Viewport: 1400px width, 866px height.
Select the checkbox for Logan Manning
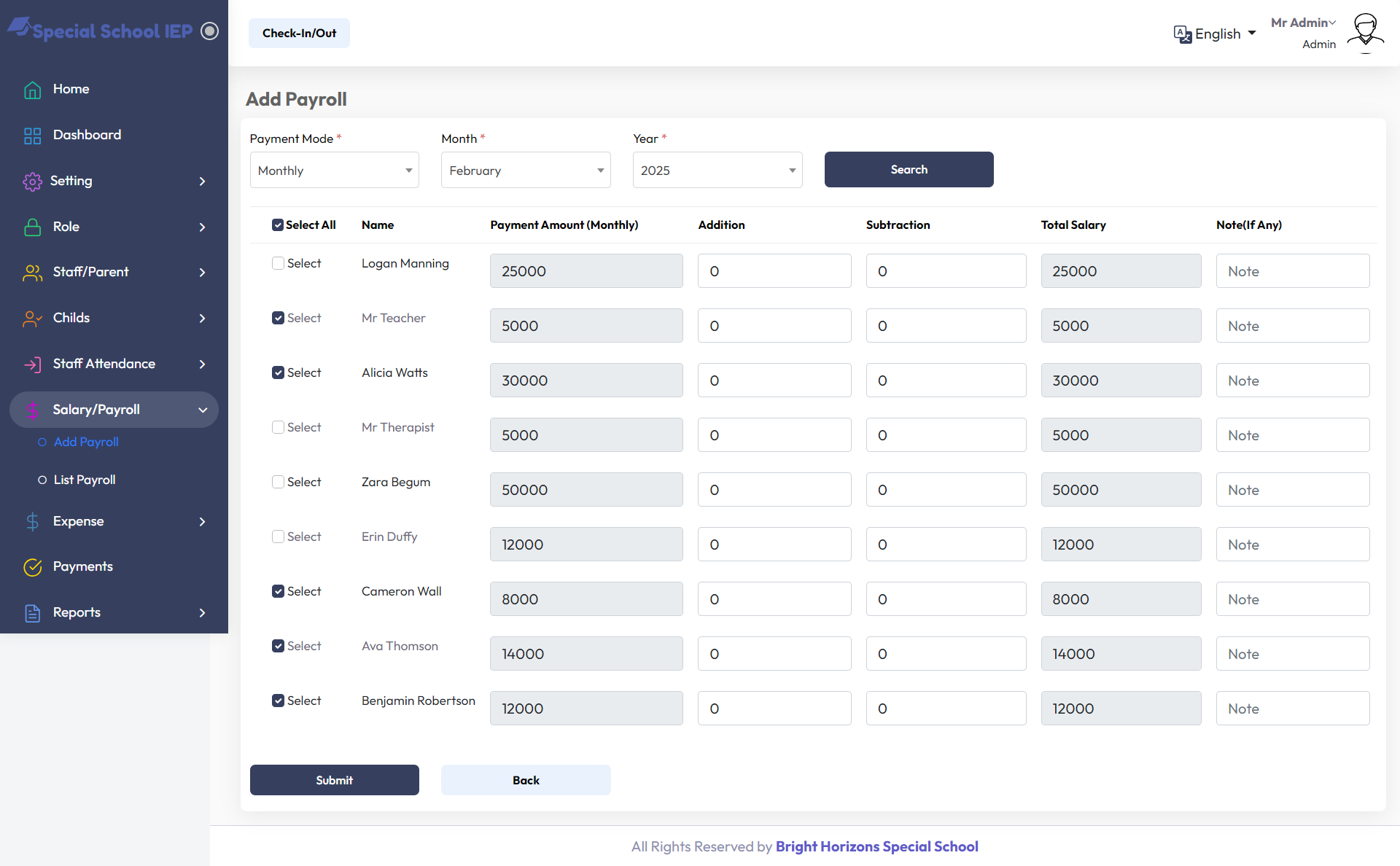[278, 263]
